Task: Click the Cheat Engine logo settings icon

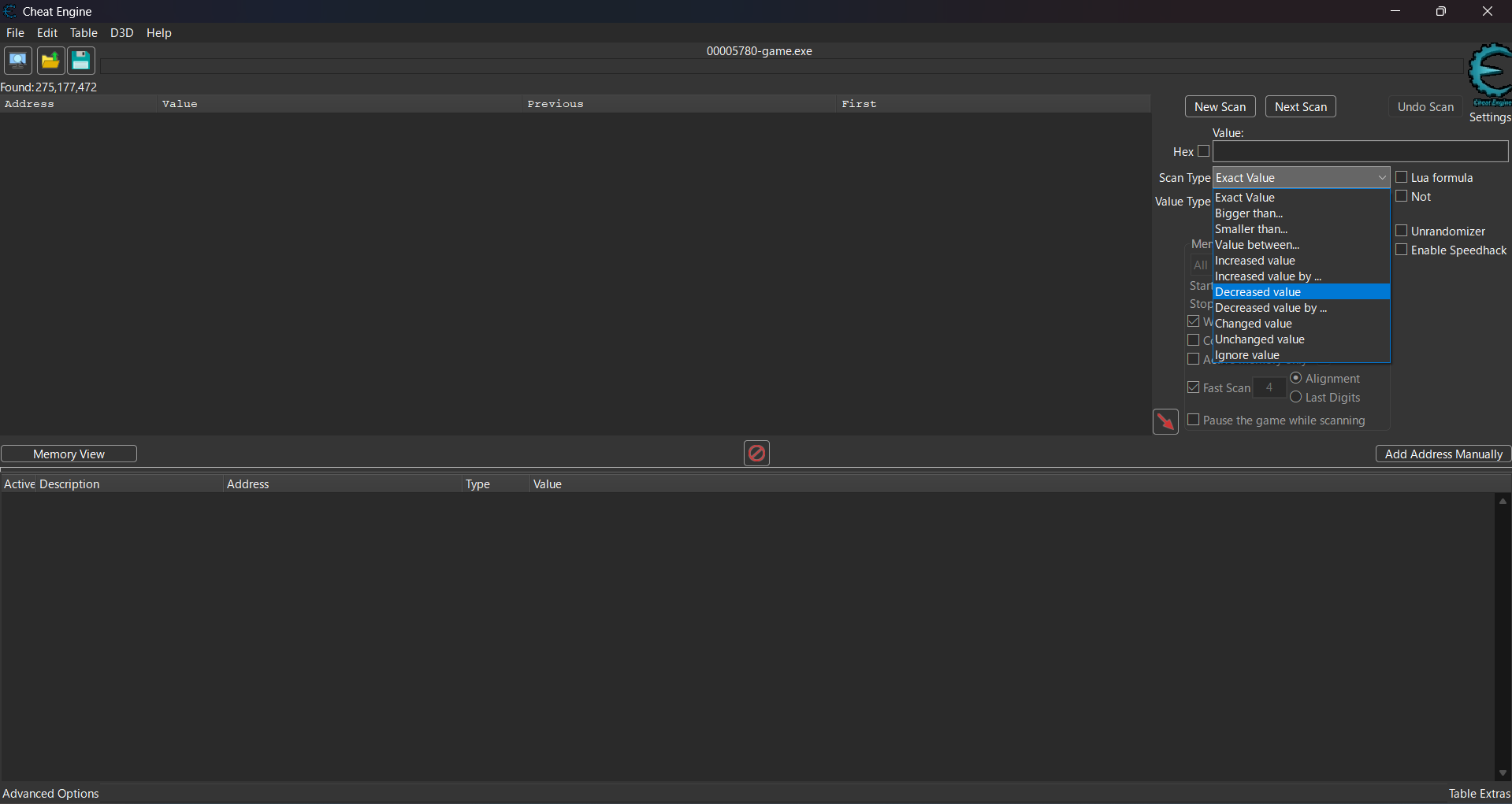Action: [x=1489, y=74]
